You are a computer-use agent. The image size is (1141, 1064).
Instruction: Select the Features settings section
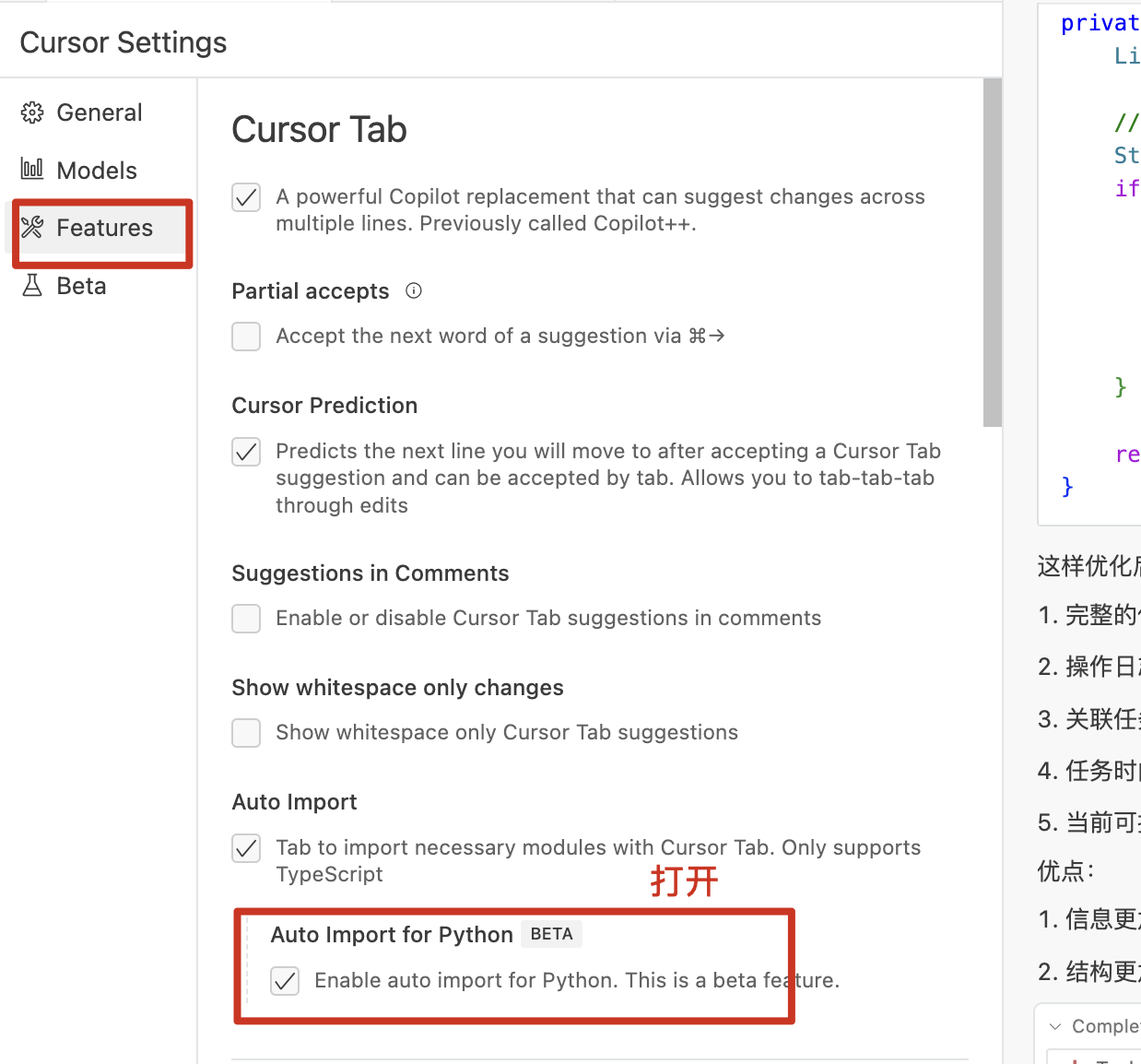[x=99, y=228]
